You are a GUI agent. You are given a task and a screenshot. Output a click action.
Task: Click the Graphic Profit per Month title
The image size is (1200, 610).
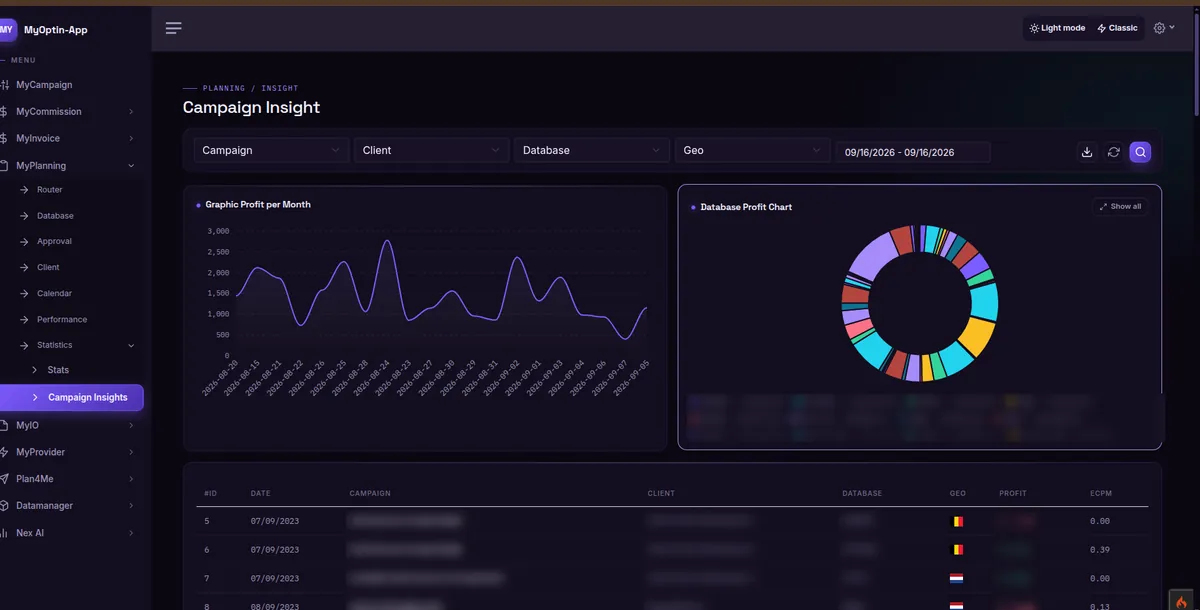(258, 204)
